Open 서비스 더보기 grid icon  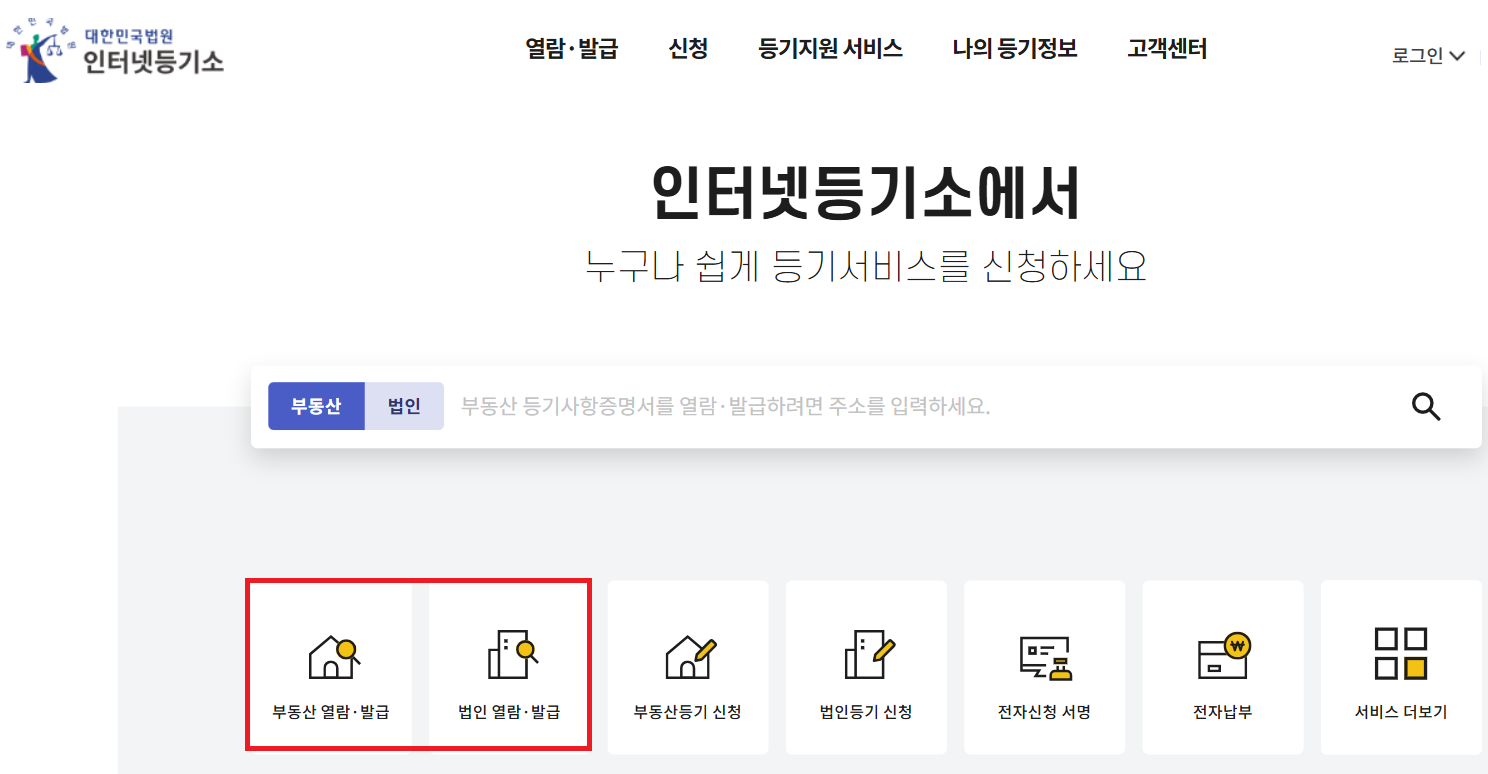[1401, 654]
